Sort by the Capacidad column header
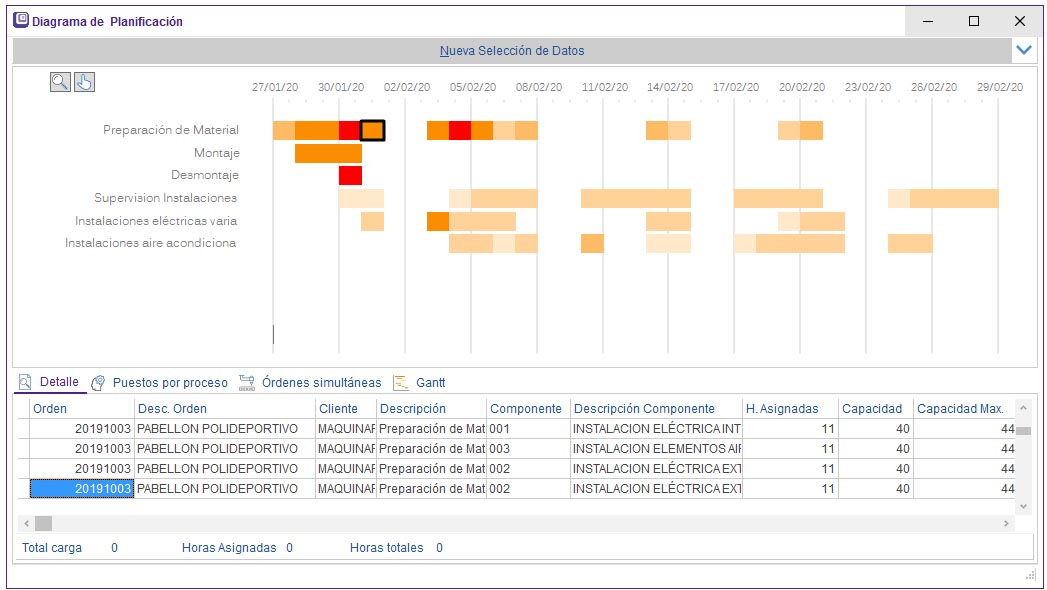Image resolution: width=1047 pixels, height=590 pixels. [872, 409]
